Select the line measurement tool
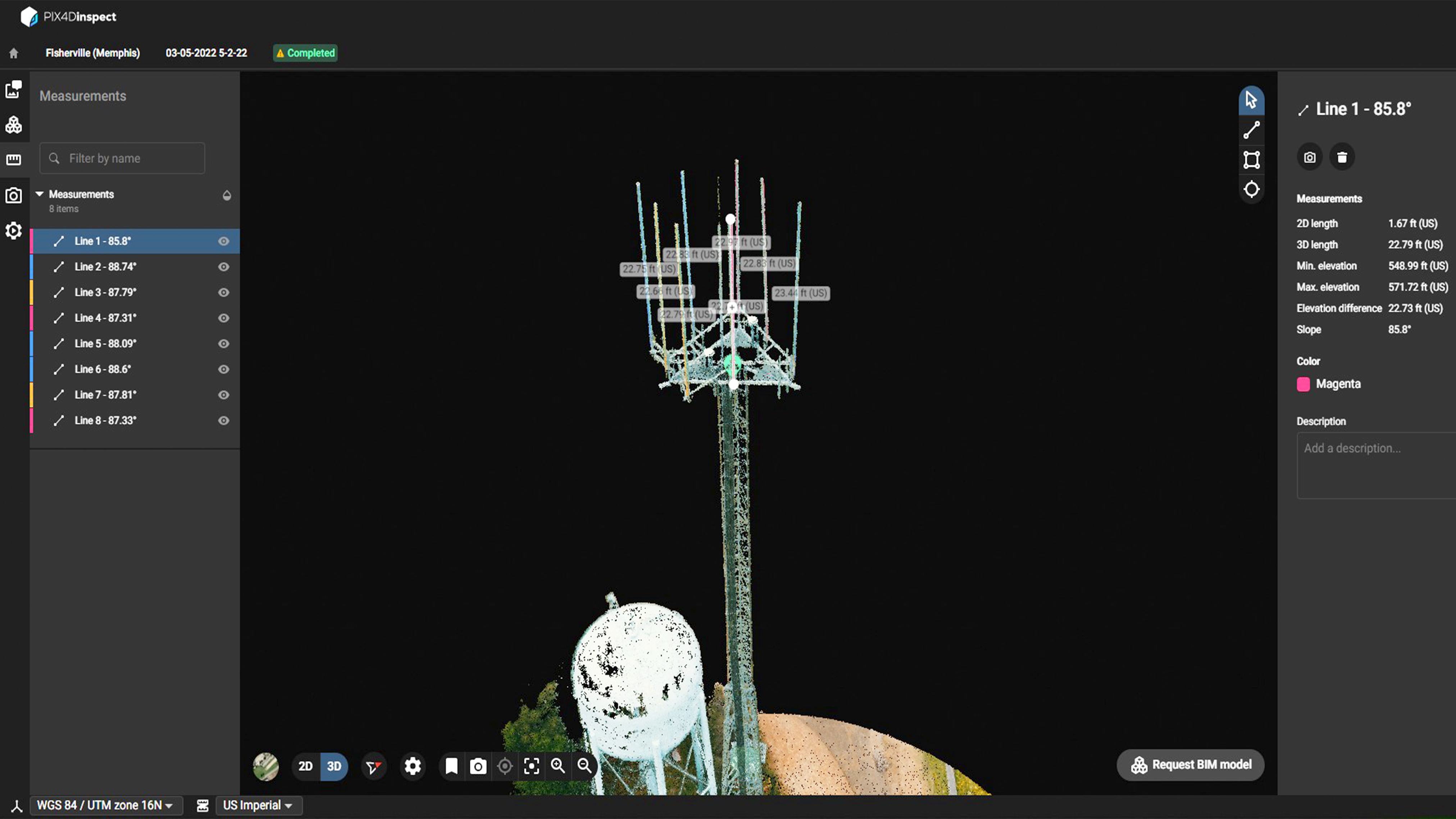This screenshot has width=1456, height=819. coord(1251,130)
